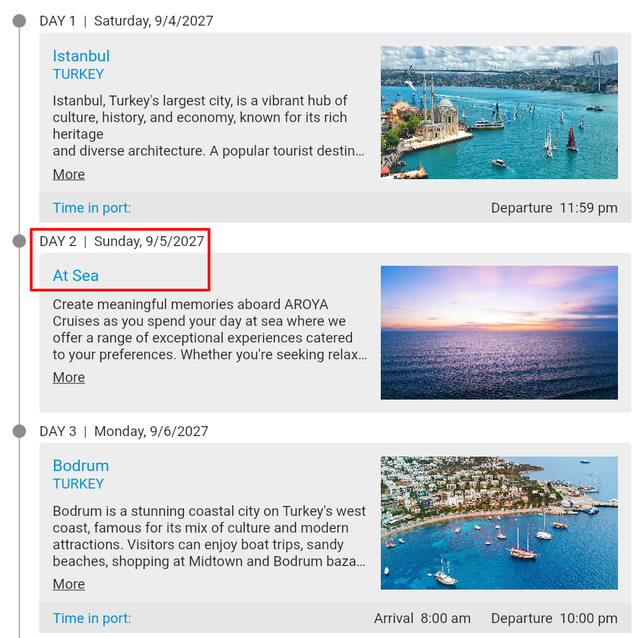Viewport: 640px width, 638px height.
Task: Click the TURKEY label under Bodrum
Action: 78,484
